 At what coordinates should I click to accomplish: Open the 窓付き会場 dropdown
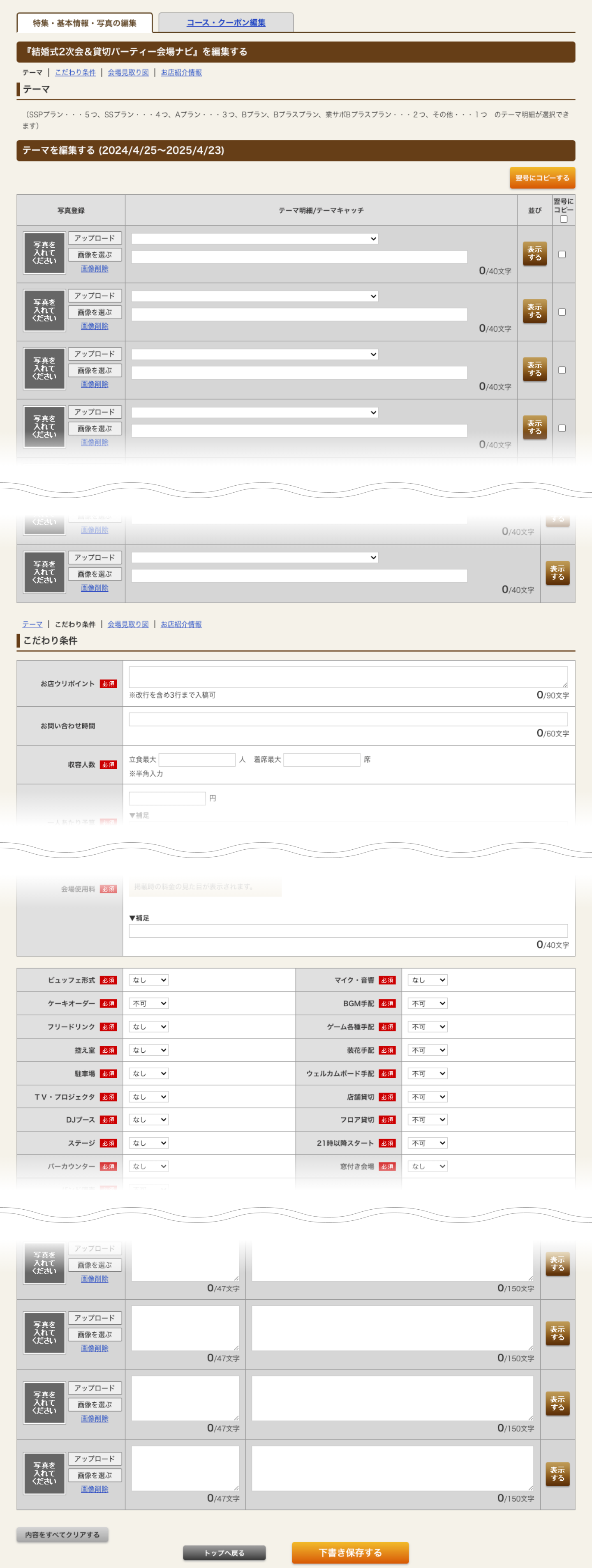(428, 1166)
